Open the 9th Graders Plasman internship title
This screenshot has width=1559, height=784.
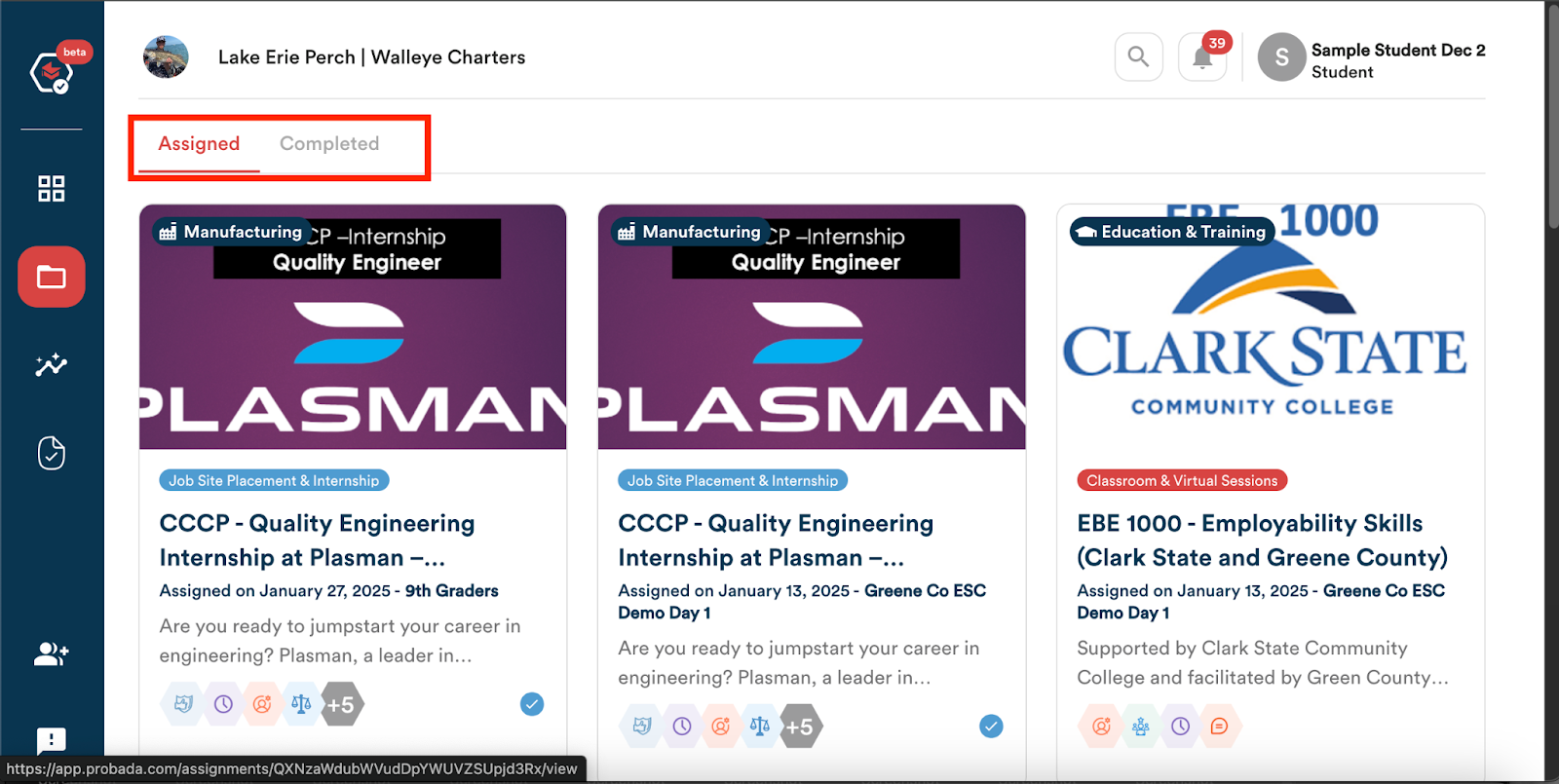317,541
